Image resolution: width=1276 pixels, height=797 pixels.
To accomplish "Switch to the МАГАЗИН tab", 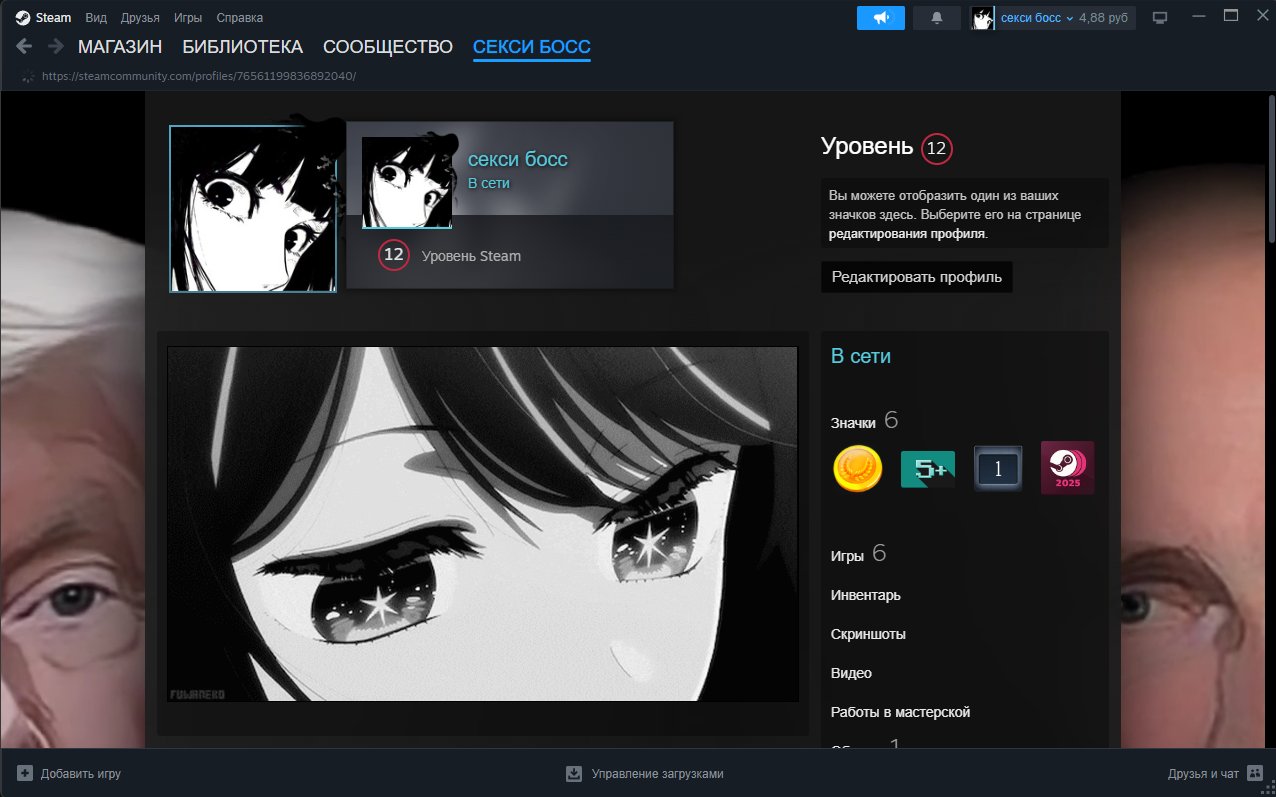I will click(120, 47).
